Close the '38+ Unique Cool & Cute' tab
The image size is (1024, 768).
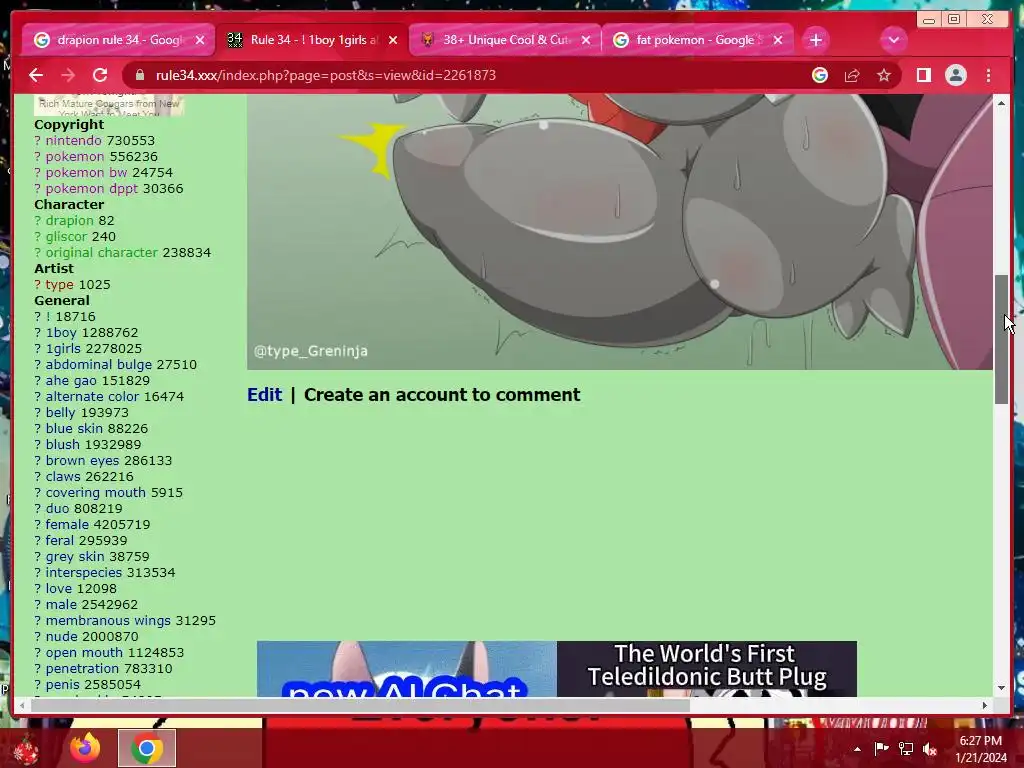click(586, 40)
